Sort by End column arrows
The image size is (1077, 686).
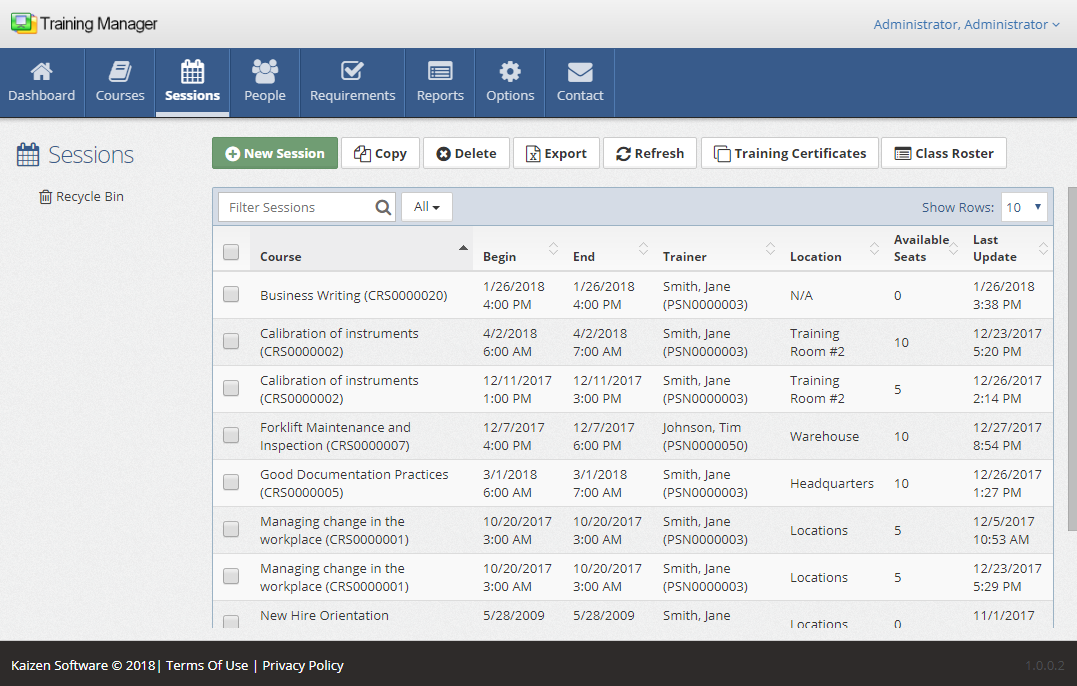tap(643, 249)
